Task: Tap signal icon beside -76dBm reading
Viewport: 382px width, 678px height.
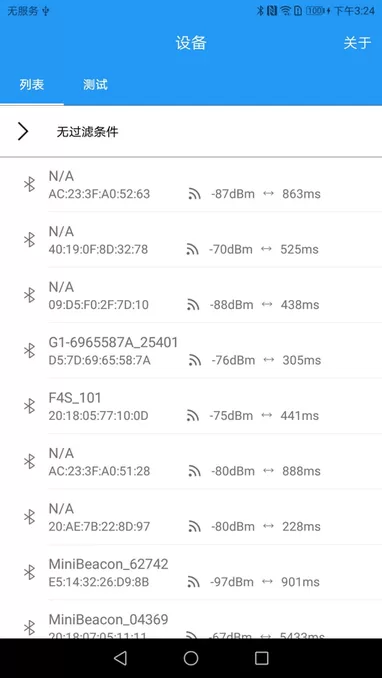Action: (195, 360)
